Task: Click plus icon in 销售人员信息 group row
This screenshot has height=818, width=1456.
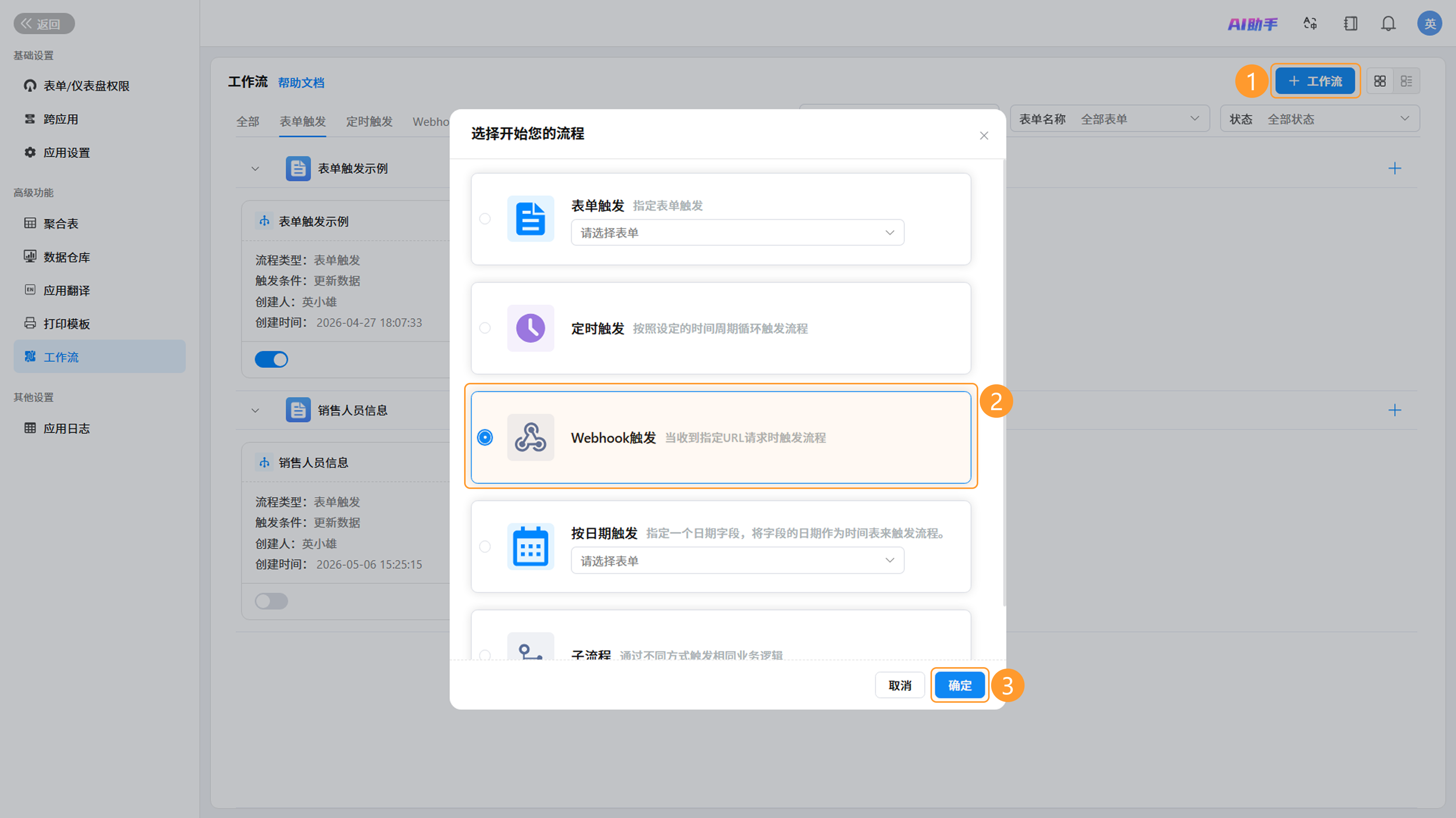Action: tap(1395, 410)
